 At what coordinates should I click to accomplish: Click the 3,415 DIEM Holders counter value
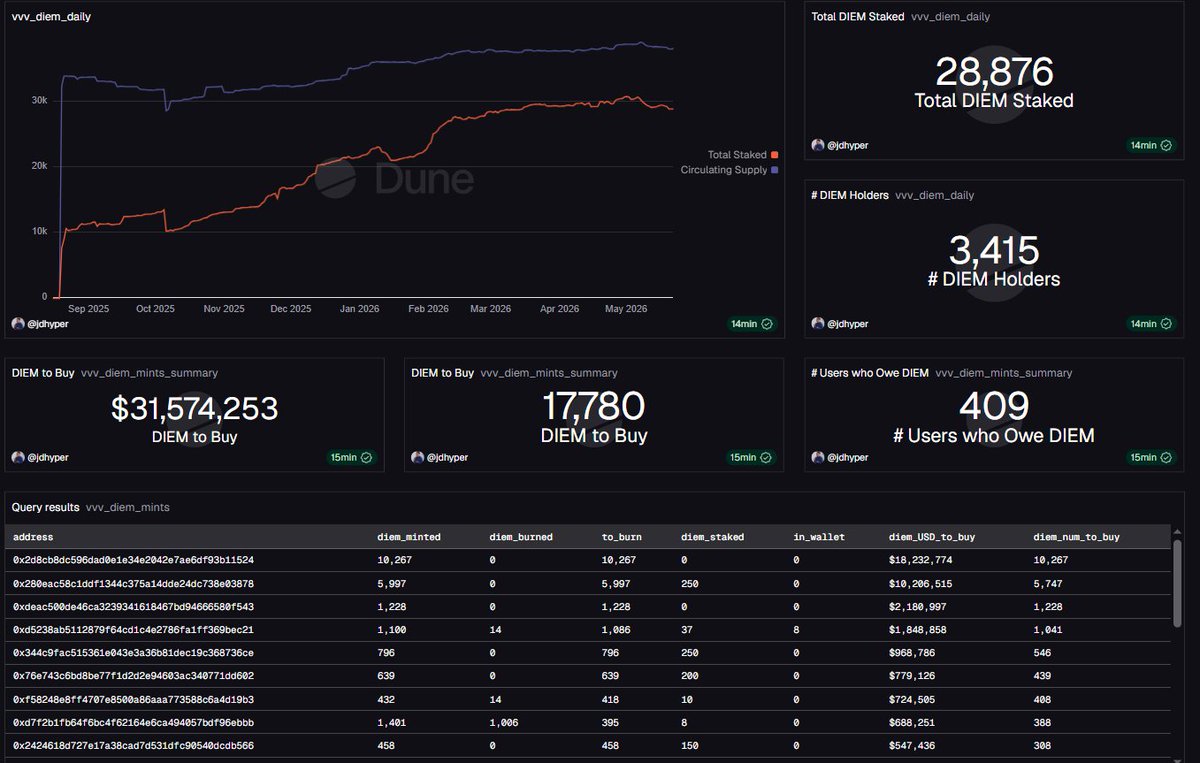pyautogui.click(x=994, y=250)
